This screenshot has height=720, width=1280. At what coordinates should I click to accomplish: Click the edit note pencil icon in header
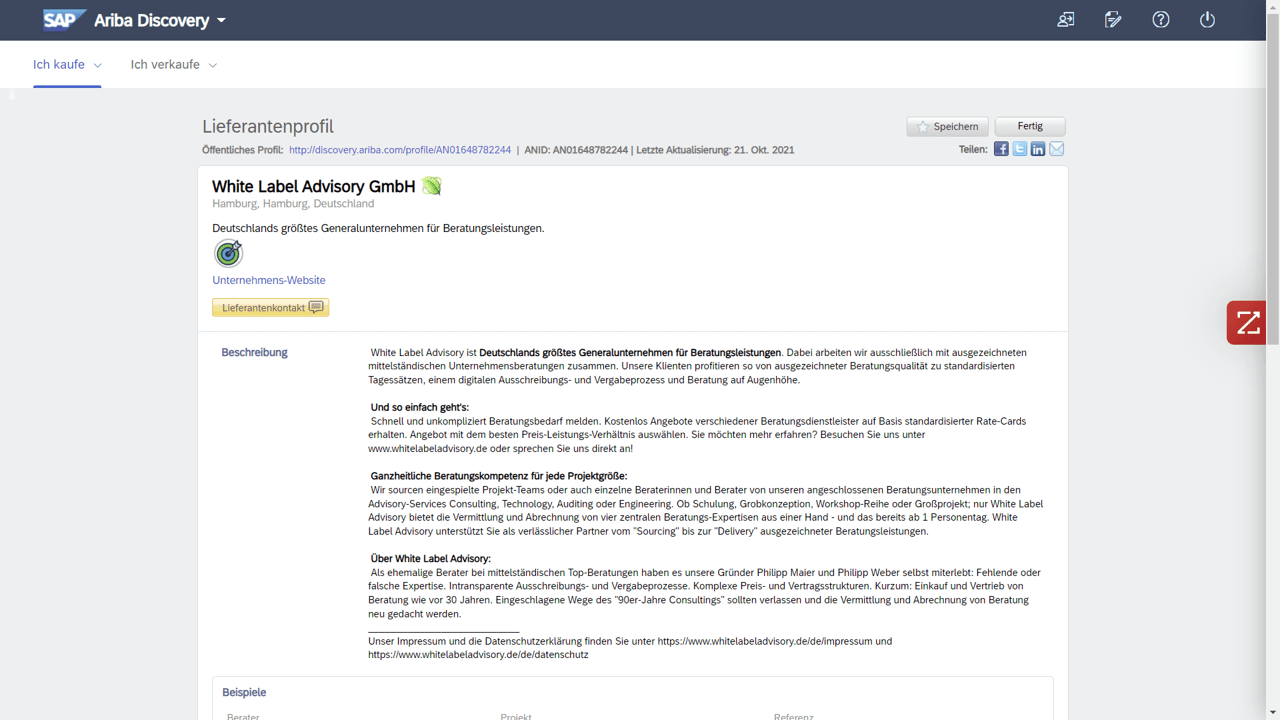click(1113, 20)
